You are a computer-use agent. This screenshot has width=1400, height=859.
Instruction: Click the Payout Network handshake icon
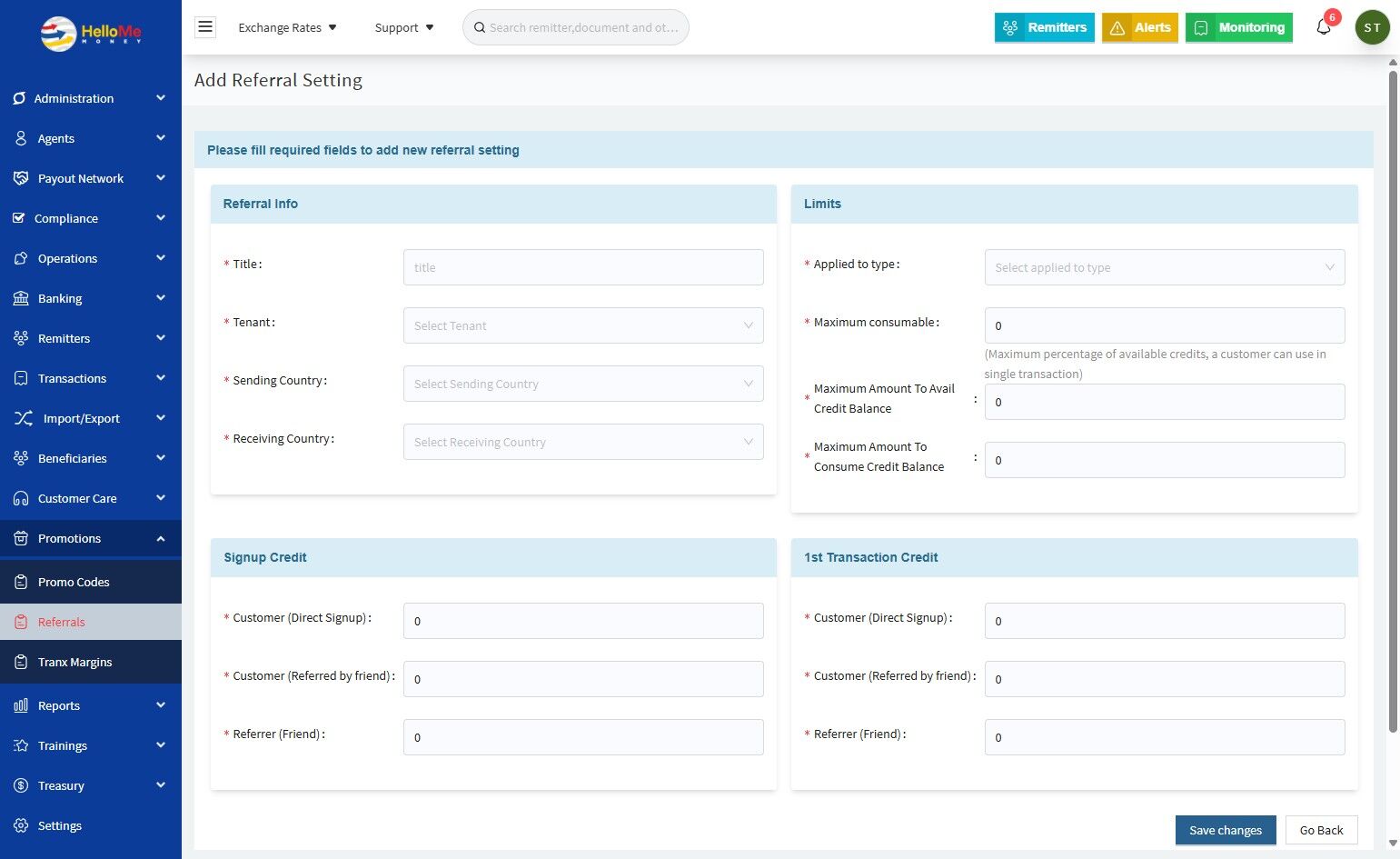(21, 178)
